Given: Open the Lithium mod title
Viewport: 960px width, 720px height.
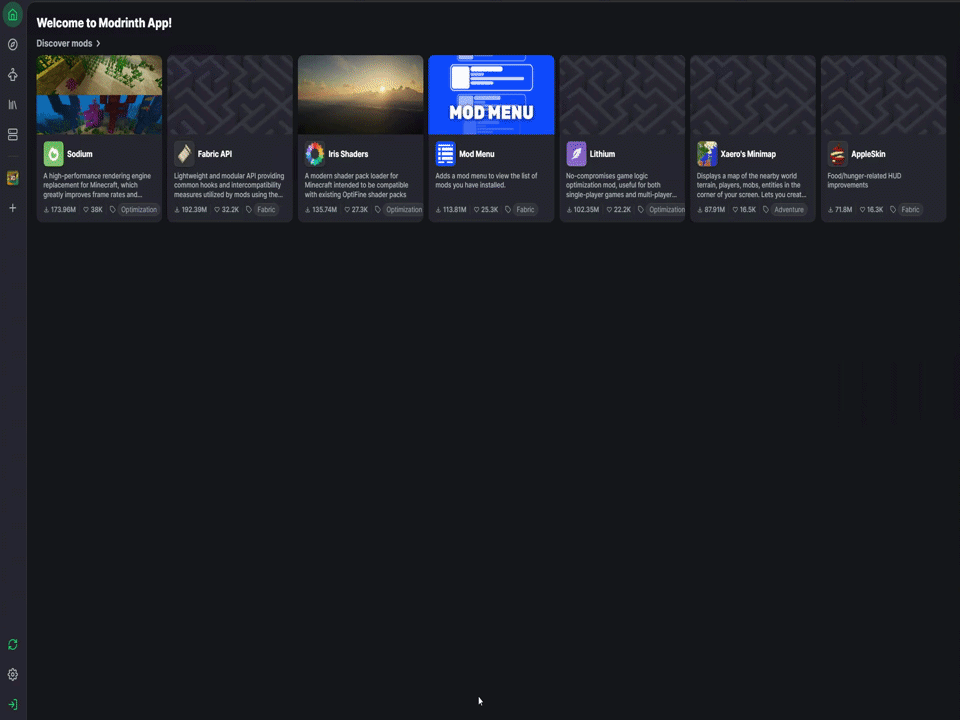Looking at the screenshot, I should coord(602,154).
